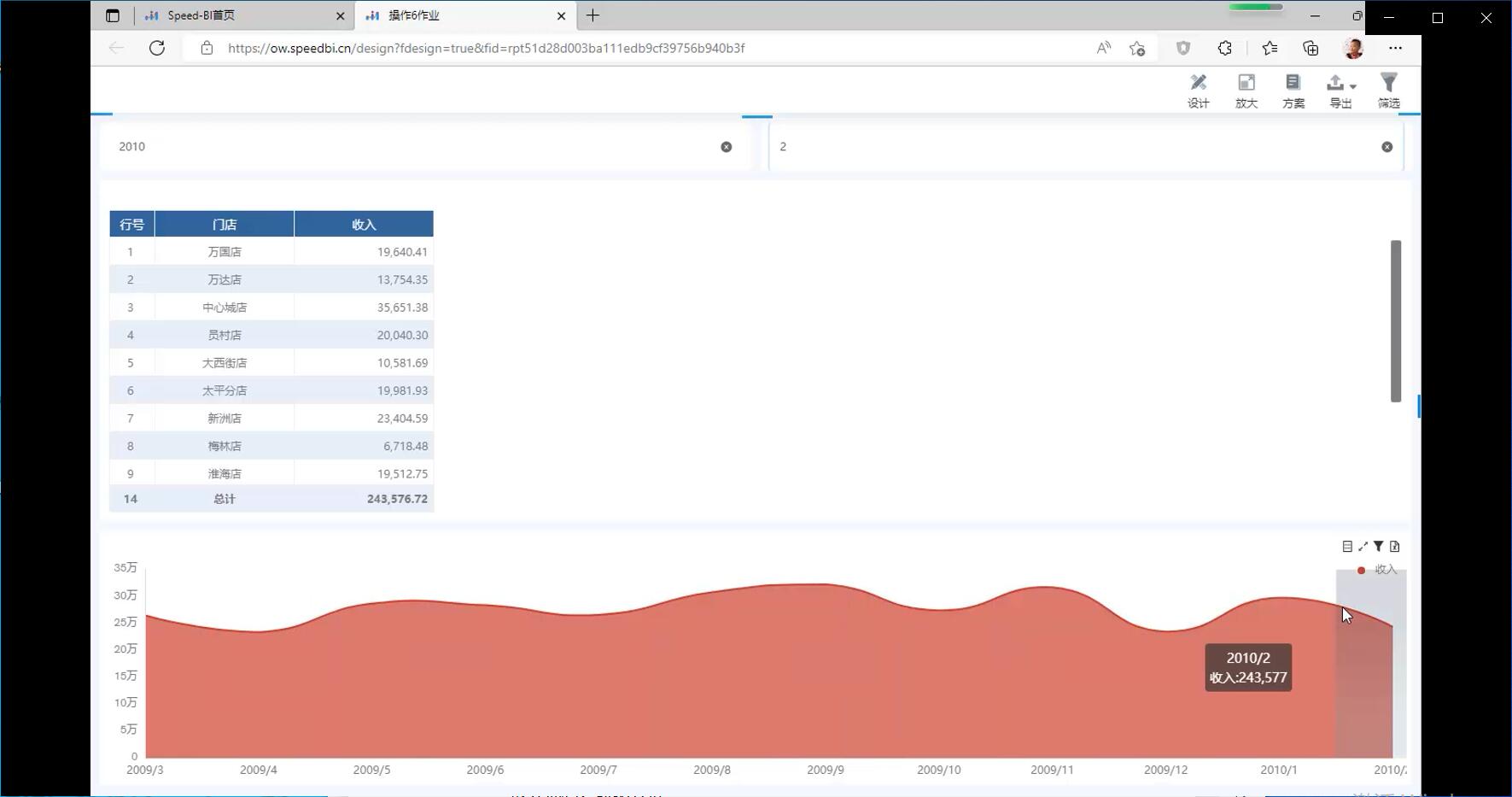
Task: Click the 门店 column header in table
Action: click(224, 225)
